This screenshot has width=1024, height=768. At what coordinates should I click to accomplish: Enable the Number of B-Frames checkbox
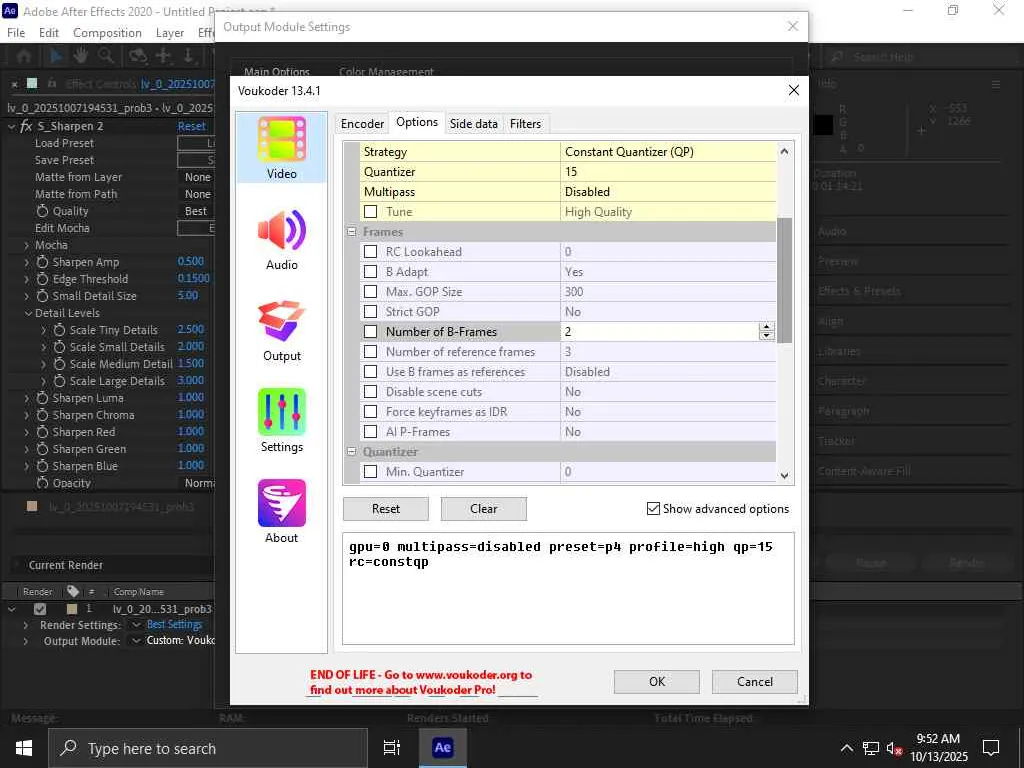370,332
